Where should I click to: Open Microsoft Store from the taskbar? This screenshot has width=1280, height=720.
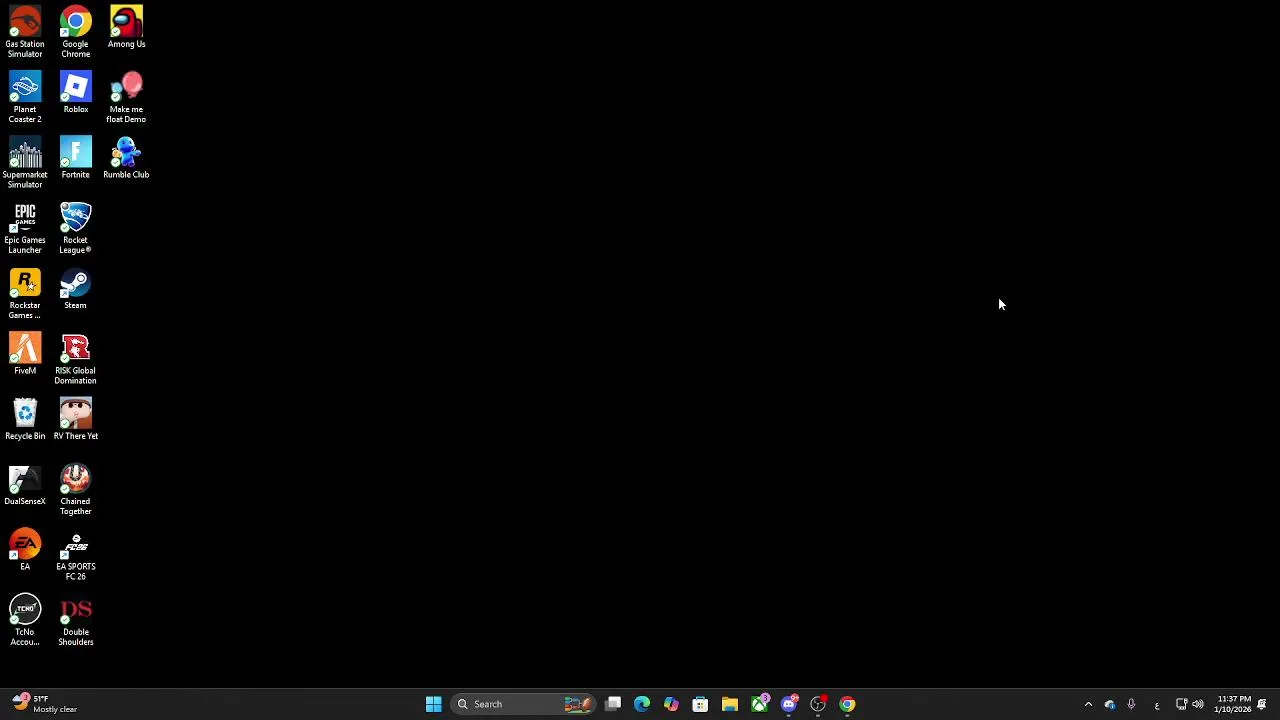(x=700, y=704)
